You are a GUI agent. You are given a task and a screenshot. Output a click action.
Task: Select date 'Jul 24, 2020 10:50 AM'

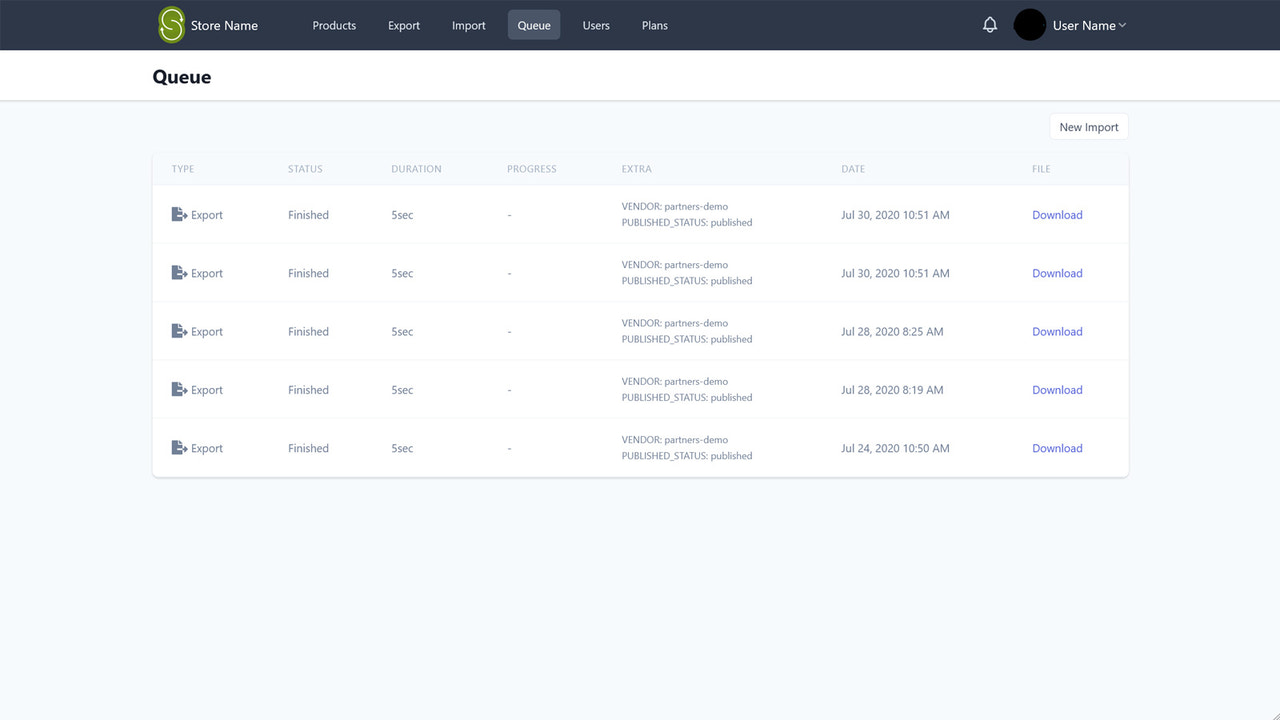[895, 448]
